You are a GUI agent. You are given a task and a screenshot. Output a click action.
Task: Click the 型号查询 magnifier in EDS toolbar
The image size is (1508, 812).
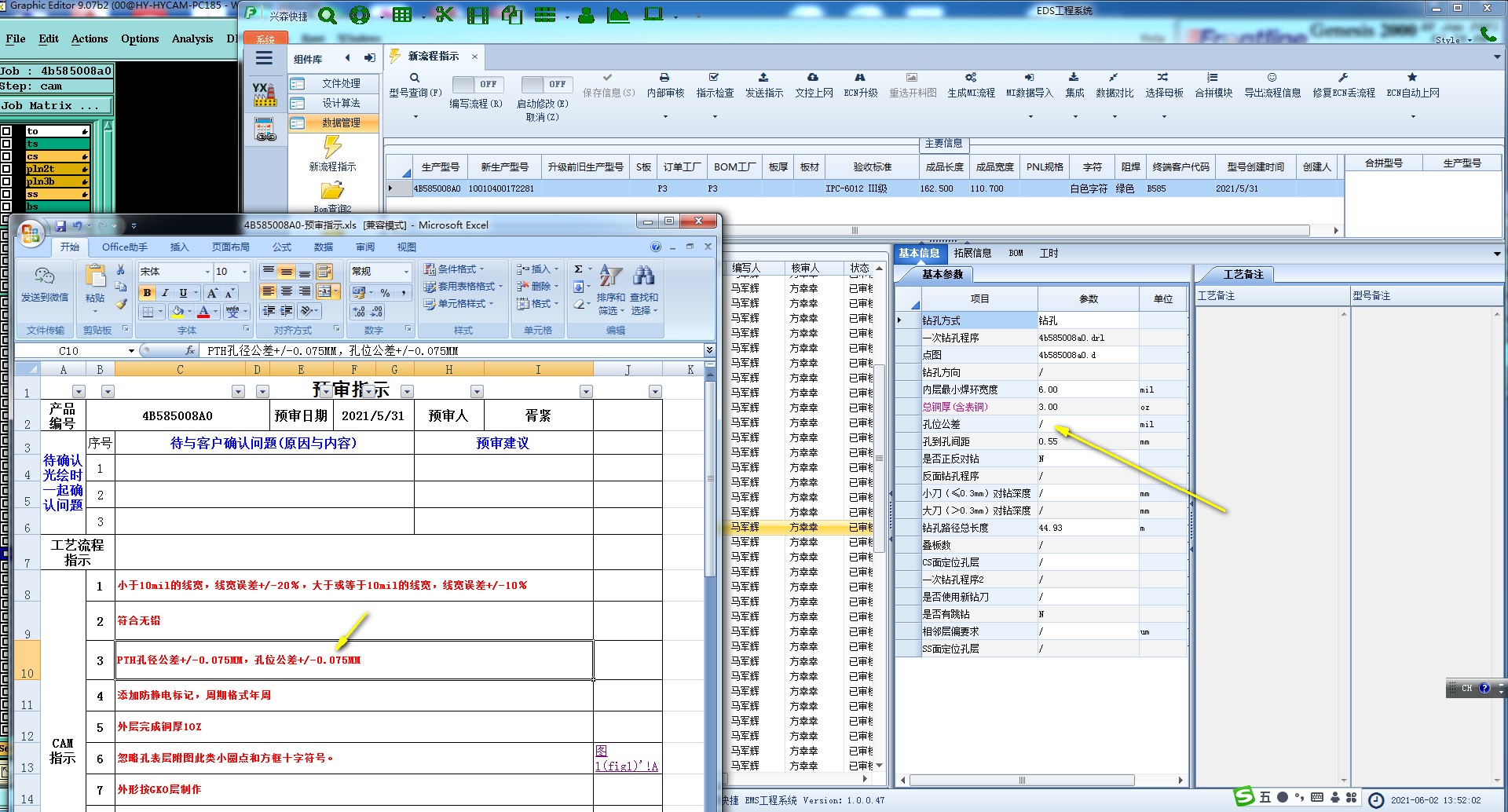click(415, 78)
